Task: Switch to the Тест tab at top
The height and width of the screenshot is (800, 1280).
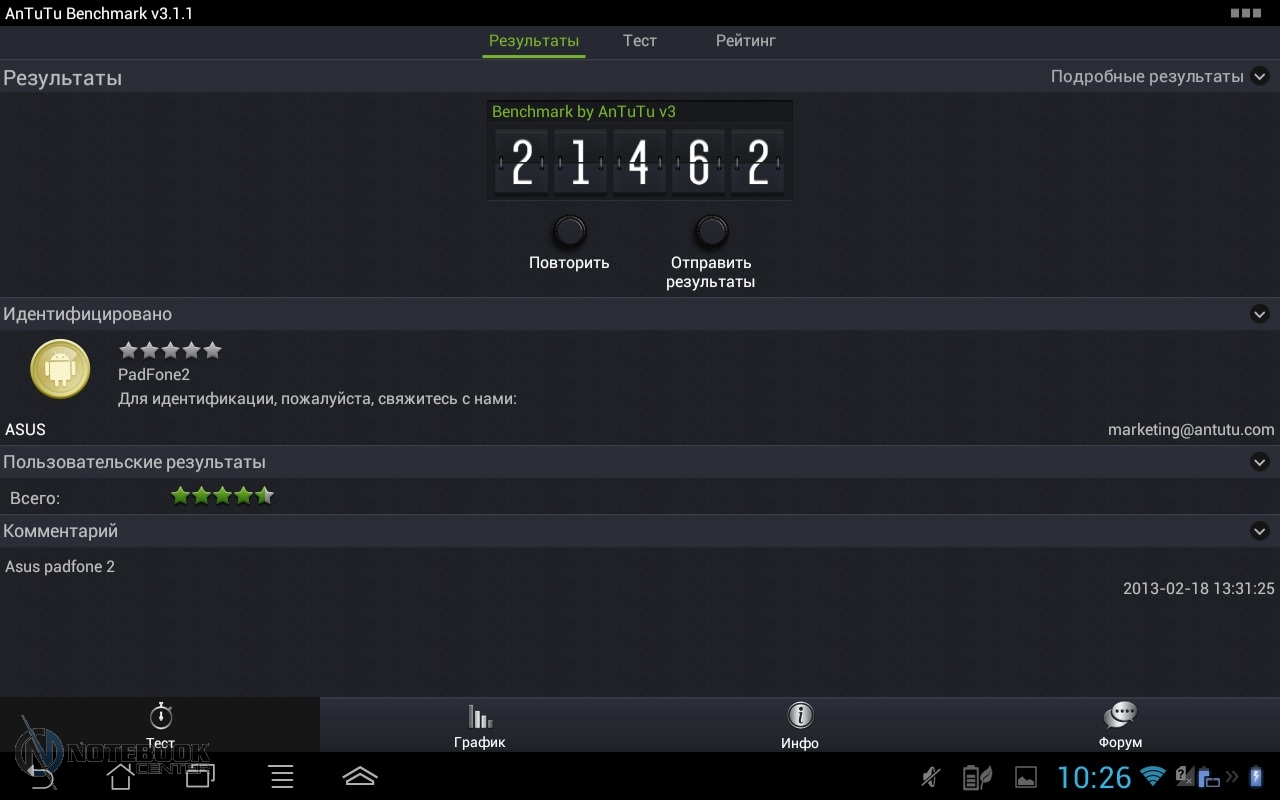Action: pyautogui.click(x=639, y=41)
